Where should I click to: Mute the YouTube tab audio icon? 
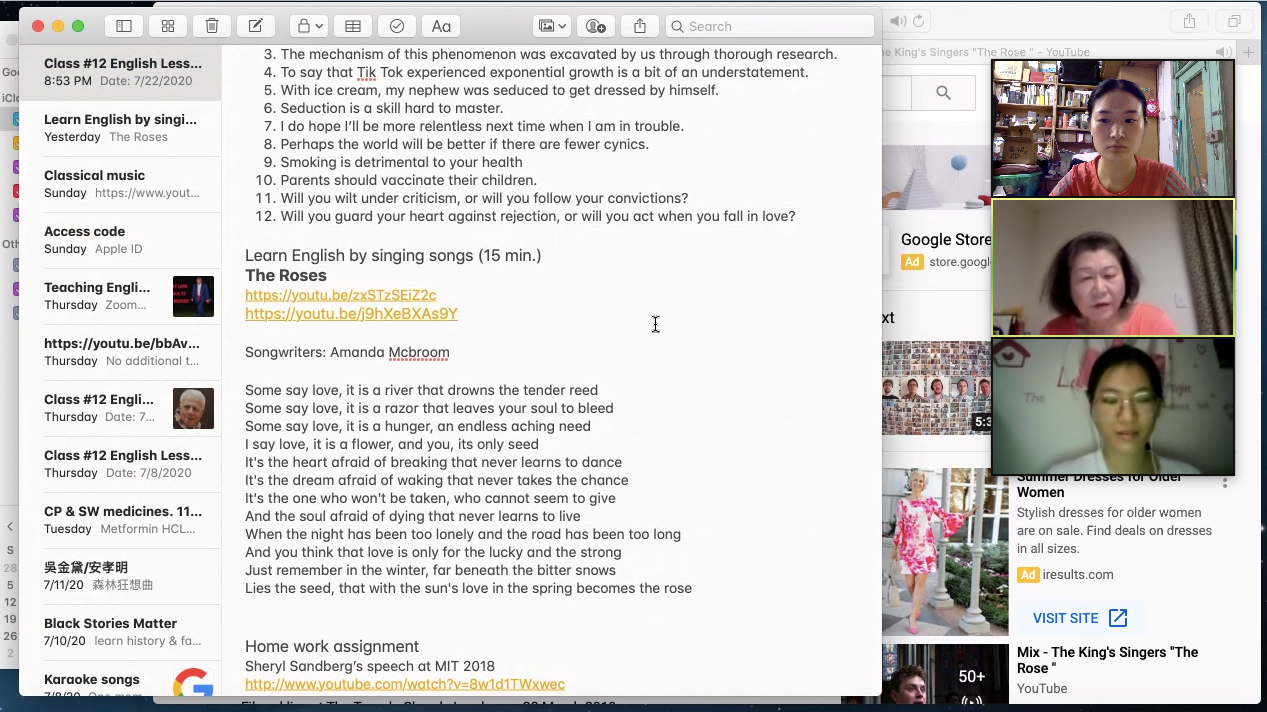coord(1222,52)
